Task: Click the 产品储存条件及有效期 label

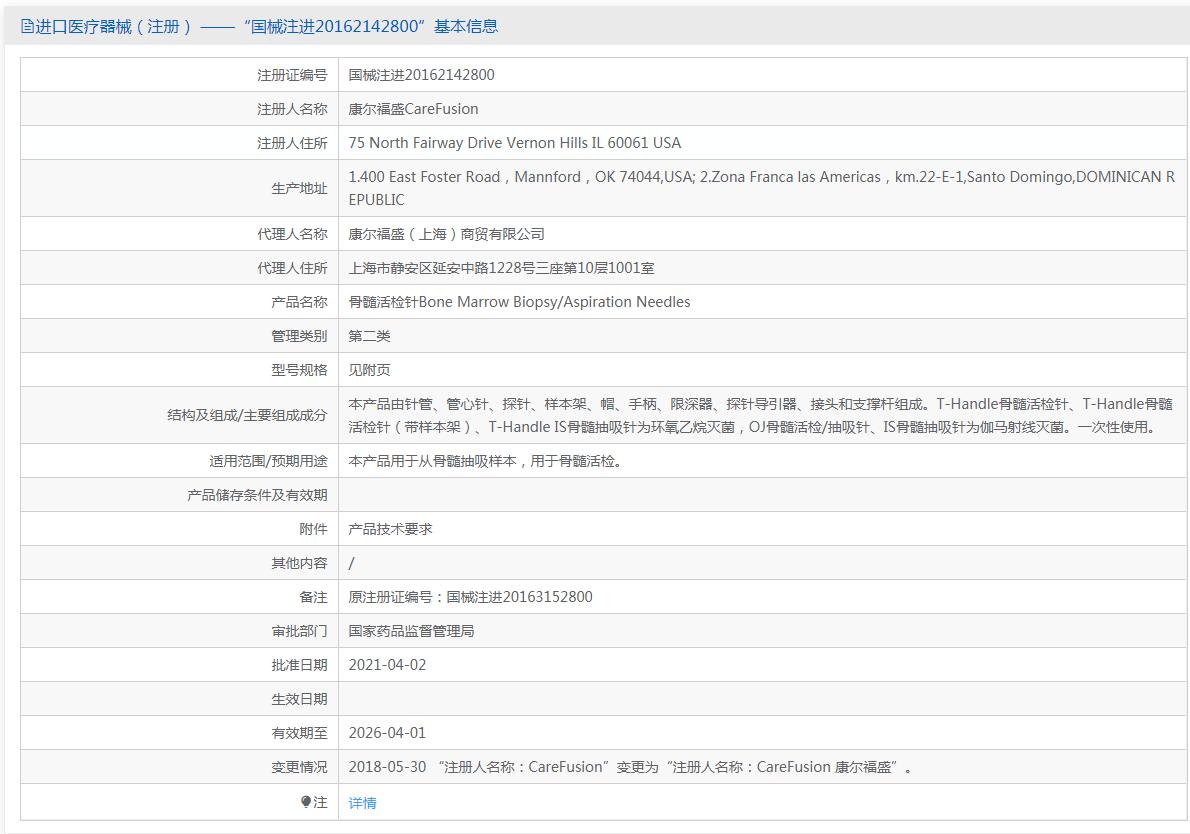Action: tap(257, 495)
